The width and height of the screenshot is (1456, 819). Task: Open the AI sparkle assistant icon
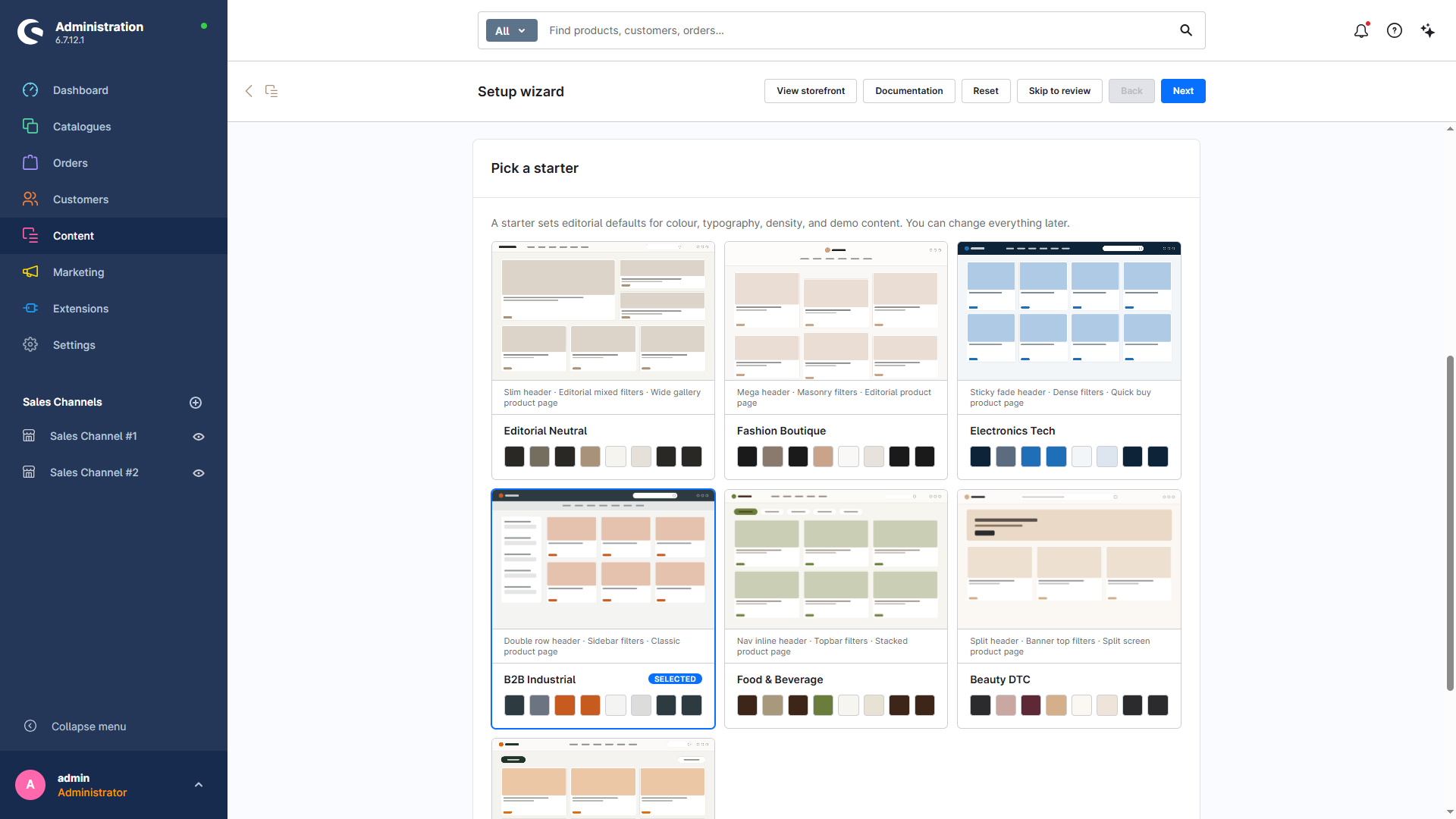tap(1428, 30)
